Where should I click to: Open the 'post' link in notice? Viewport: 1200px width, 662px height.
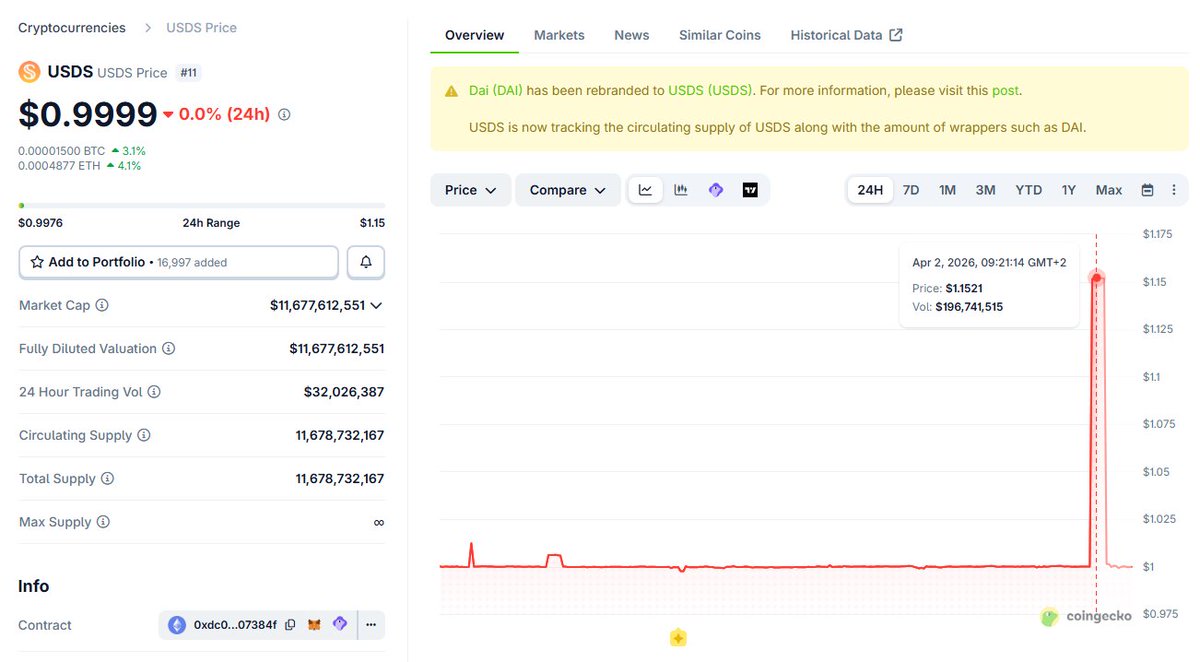[x=1005, y=91]
